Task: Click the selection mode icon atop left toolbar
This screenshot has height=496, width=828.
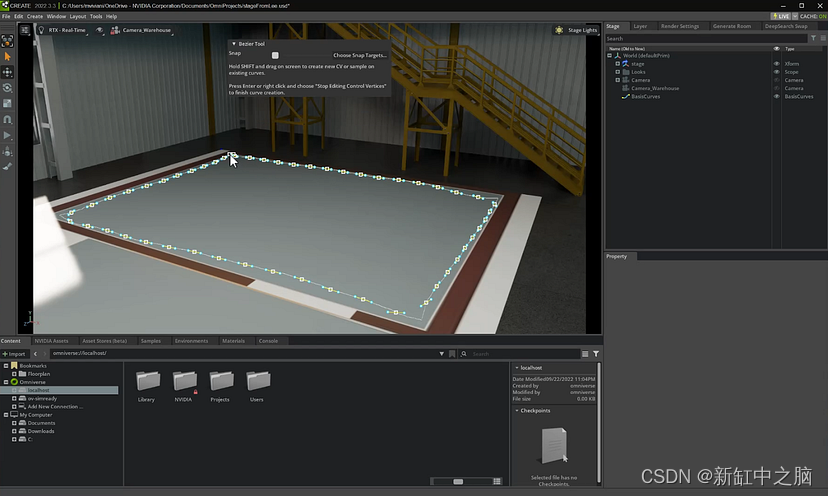Action: [x=7, y=41]
